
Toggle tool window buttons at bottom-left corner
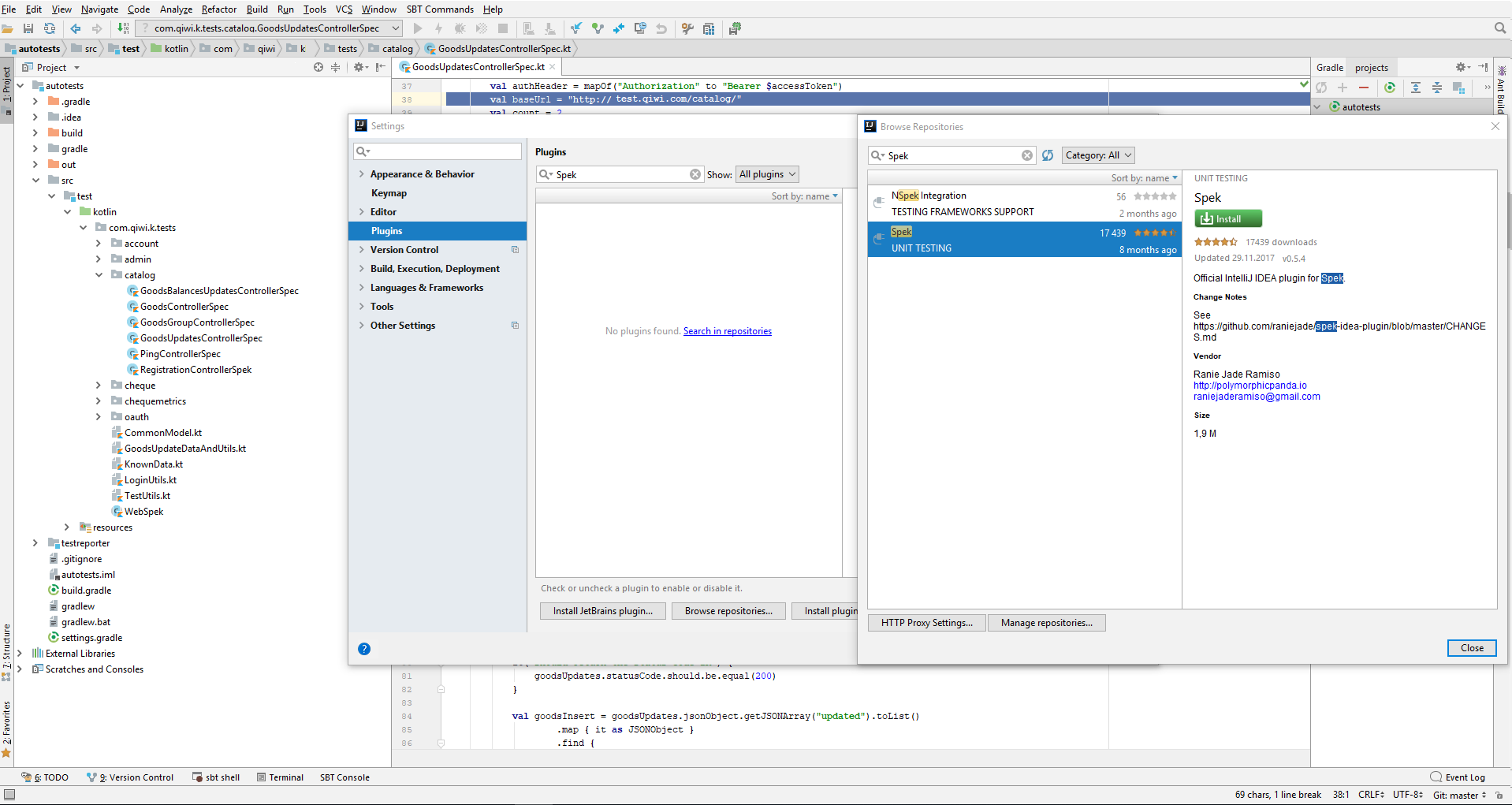point(9,794)
